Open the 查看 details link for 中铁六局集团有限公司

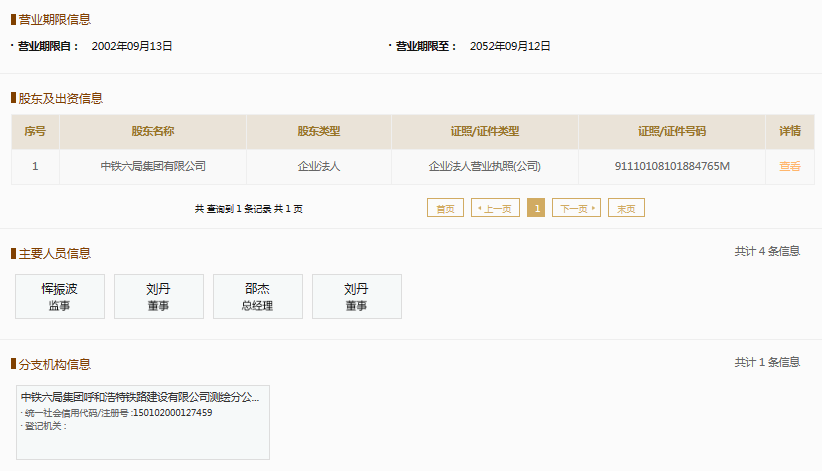point(789,166)
